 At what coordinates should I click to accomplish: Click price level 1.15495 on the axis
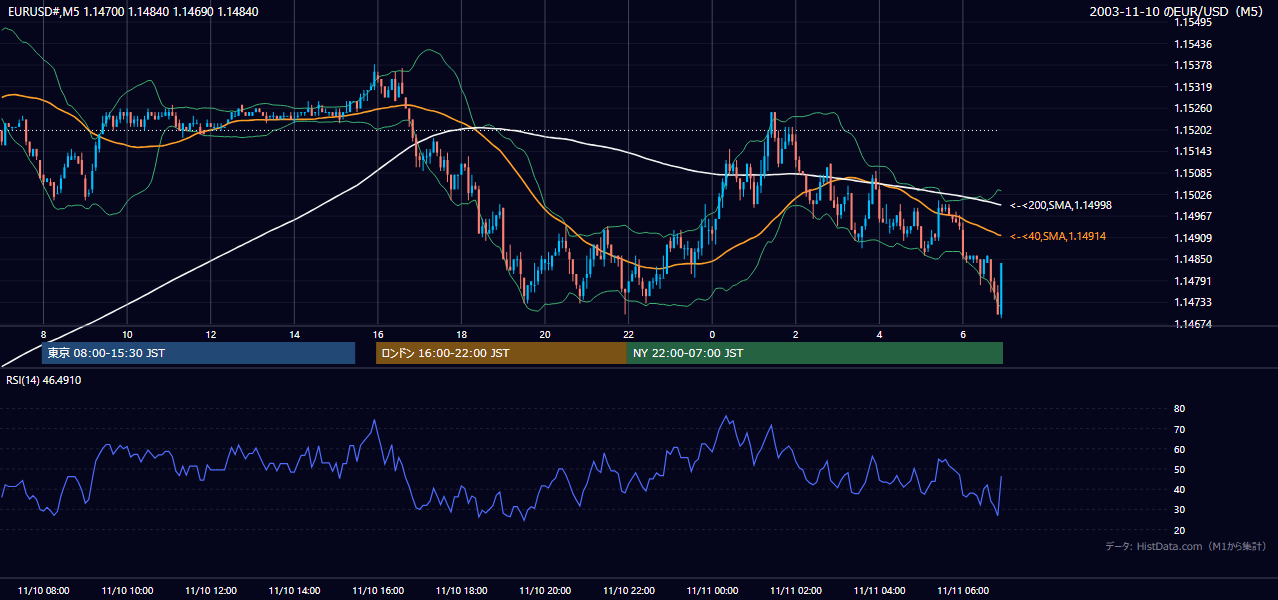[x=1194, y=22]
